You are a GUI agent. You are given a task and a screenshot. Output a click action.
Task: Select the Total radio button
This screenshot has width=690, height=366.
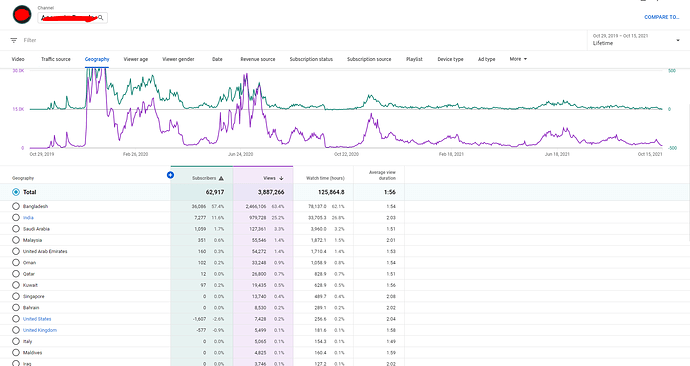(x=16, y=192)
